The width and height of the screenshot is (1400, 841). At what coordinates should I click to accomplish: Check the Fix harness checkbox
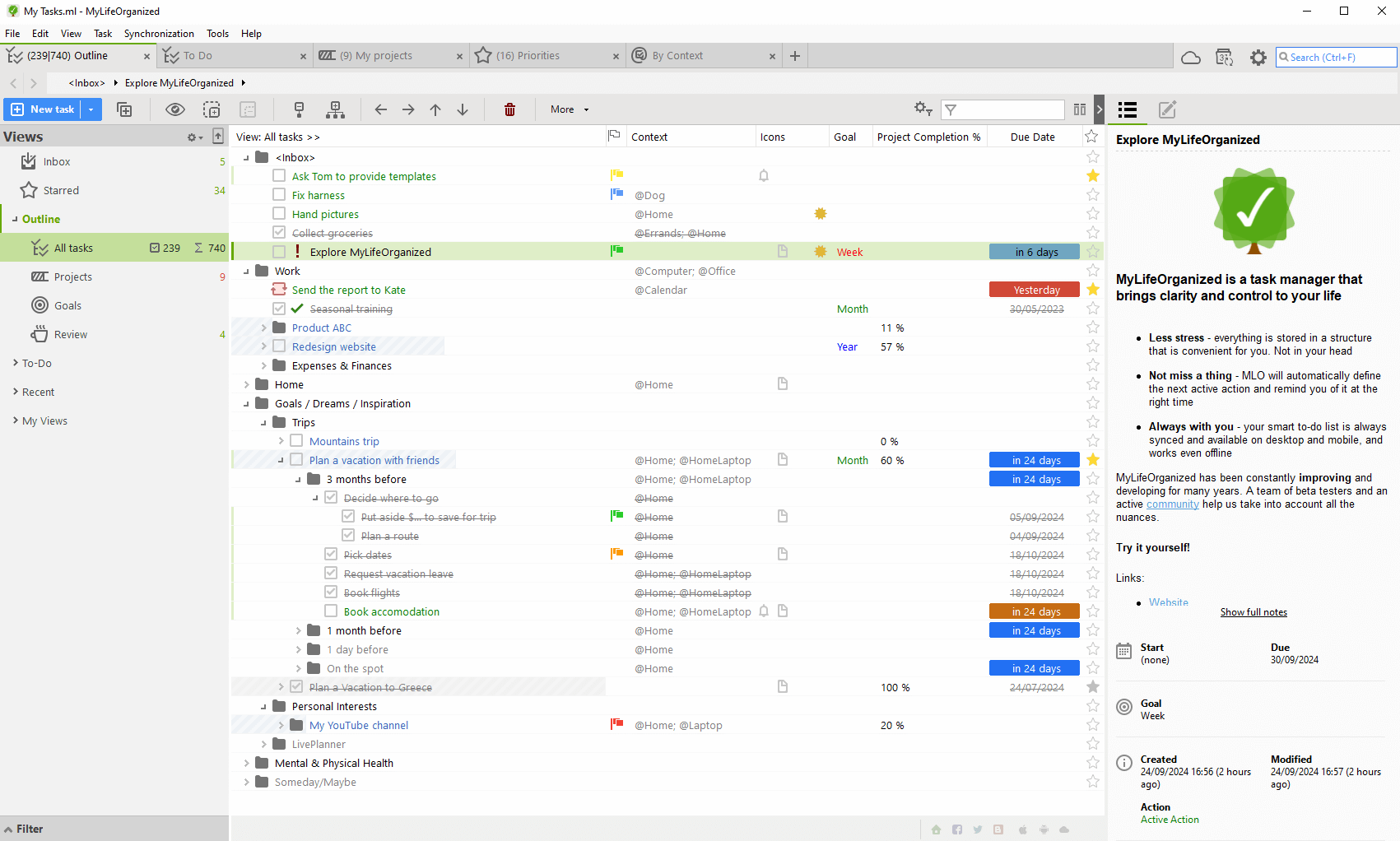pyautogui.click(x=279, y=195)
